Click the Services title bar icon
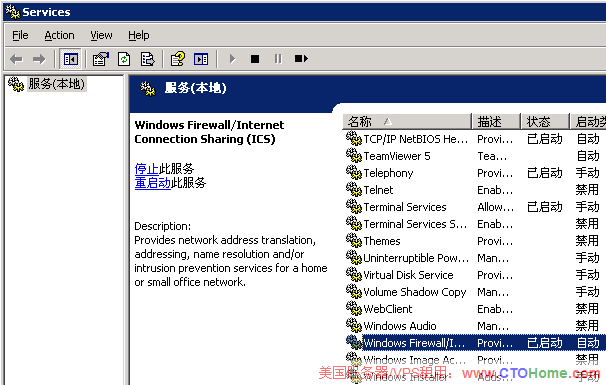Image resolution: width=606 pixels, height=385 pixels. click(x=12, y=12)
